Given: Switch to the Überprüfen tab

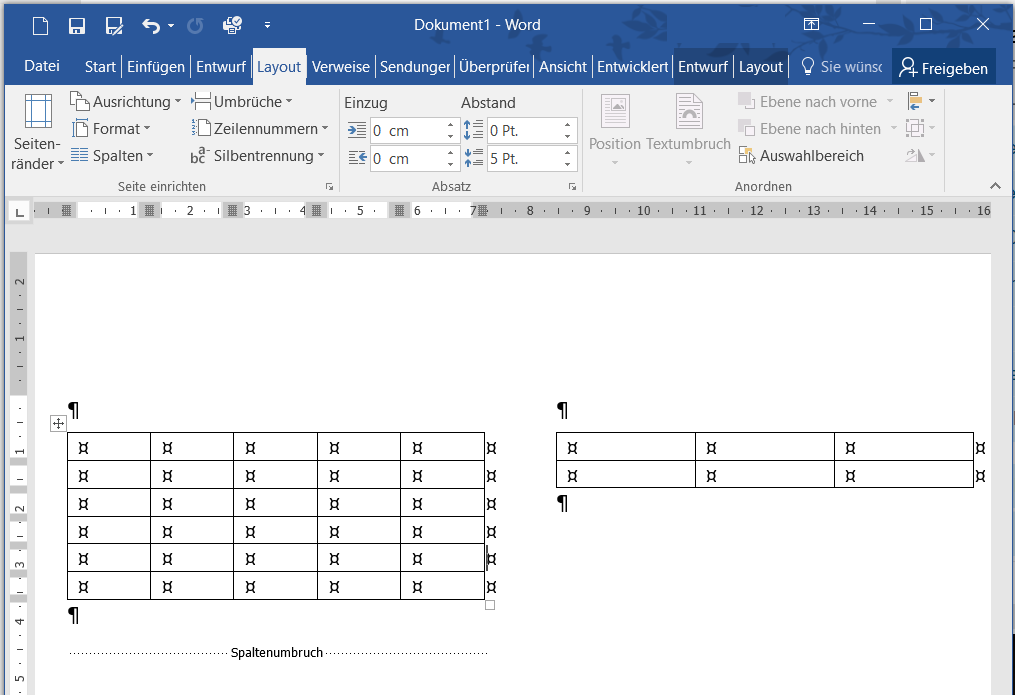Looking at the screenshot, I should point(494,67).
